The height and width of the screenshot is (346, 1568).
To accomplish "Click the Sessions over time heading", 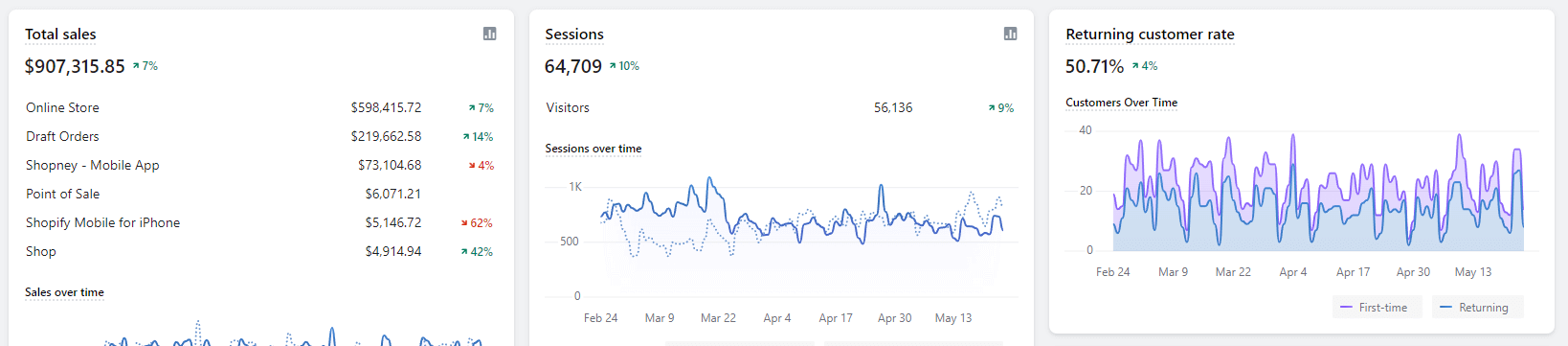I will 594,149.
